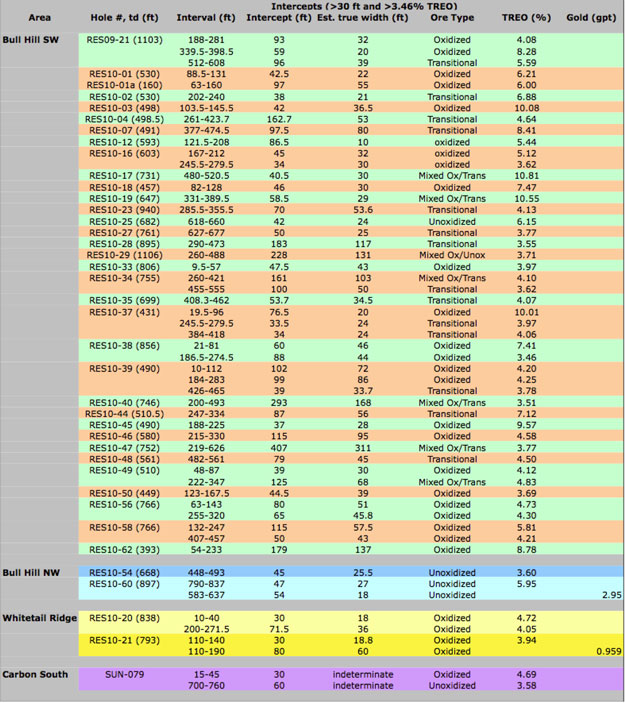This screenshot has height=703, width=625.
Task: Select TREO value 8.78
Action: (526, 550)
